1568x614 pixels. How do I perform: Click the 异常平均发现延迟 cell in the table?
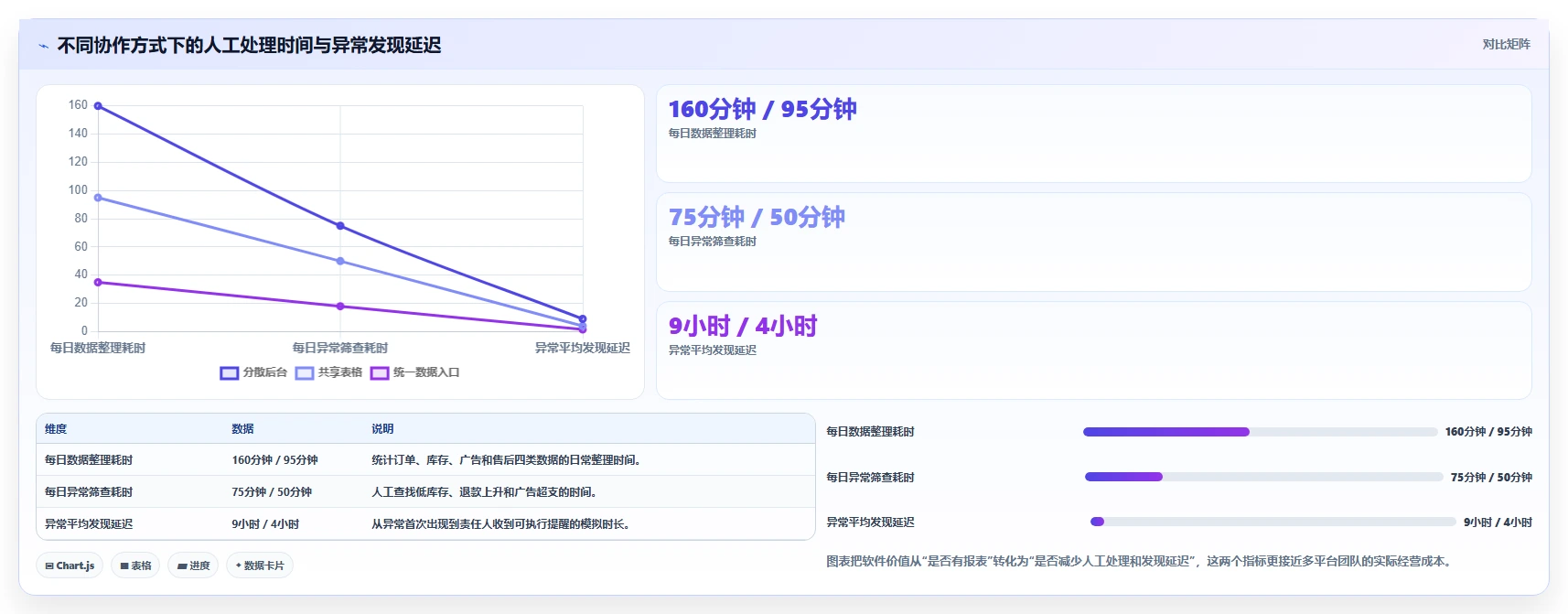pyautogui.click(x=89, y=524)
